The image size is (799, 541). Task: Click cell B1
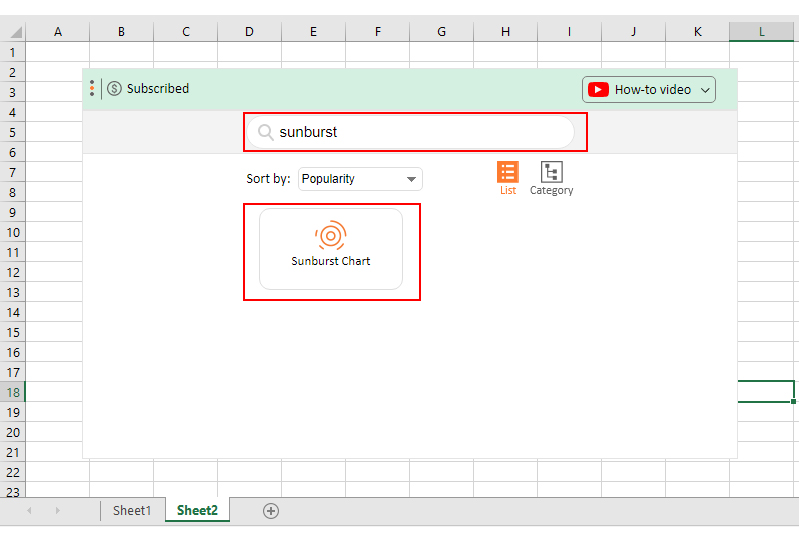pyautogui.click(x=121, y=52)
